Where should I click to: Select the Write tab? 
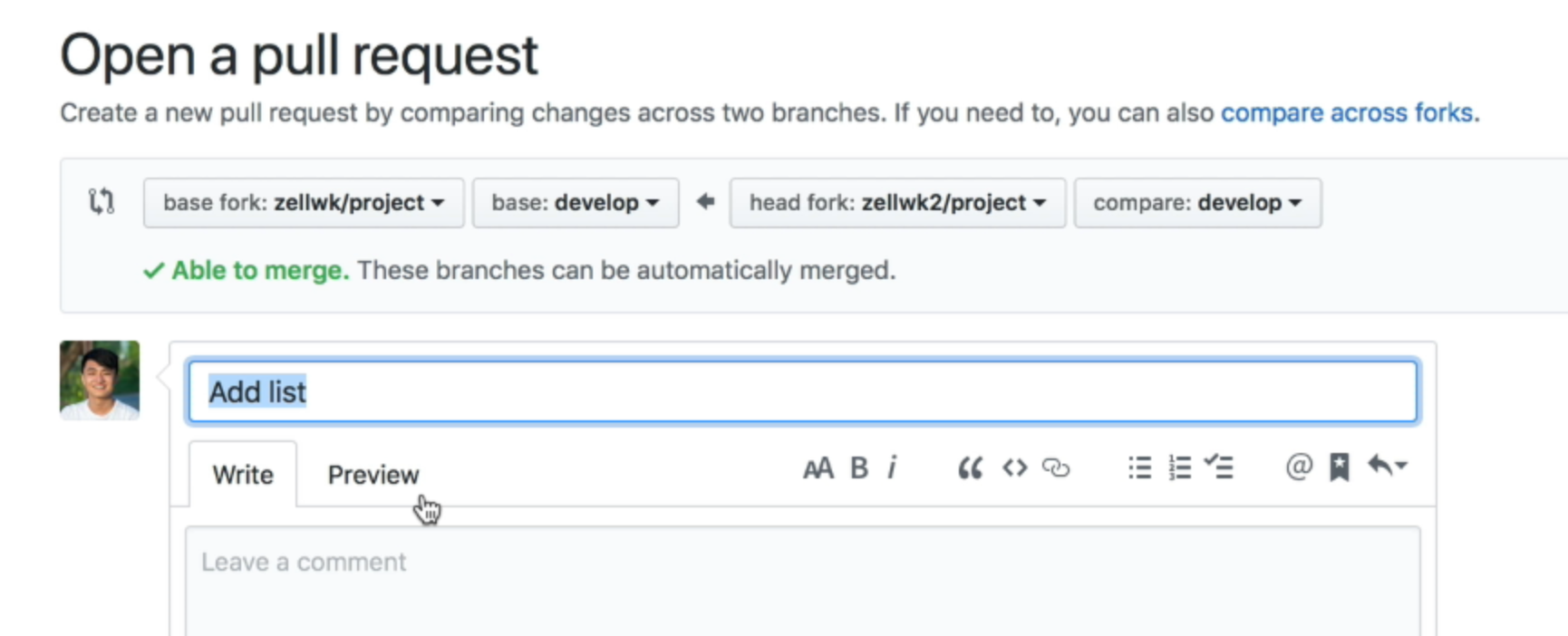tap(242, 474)
